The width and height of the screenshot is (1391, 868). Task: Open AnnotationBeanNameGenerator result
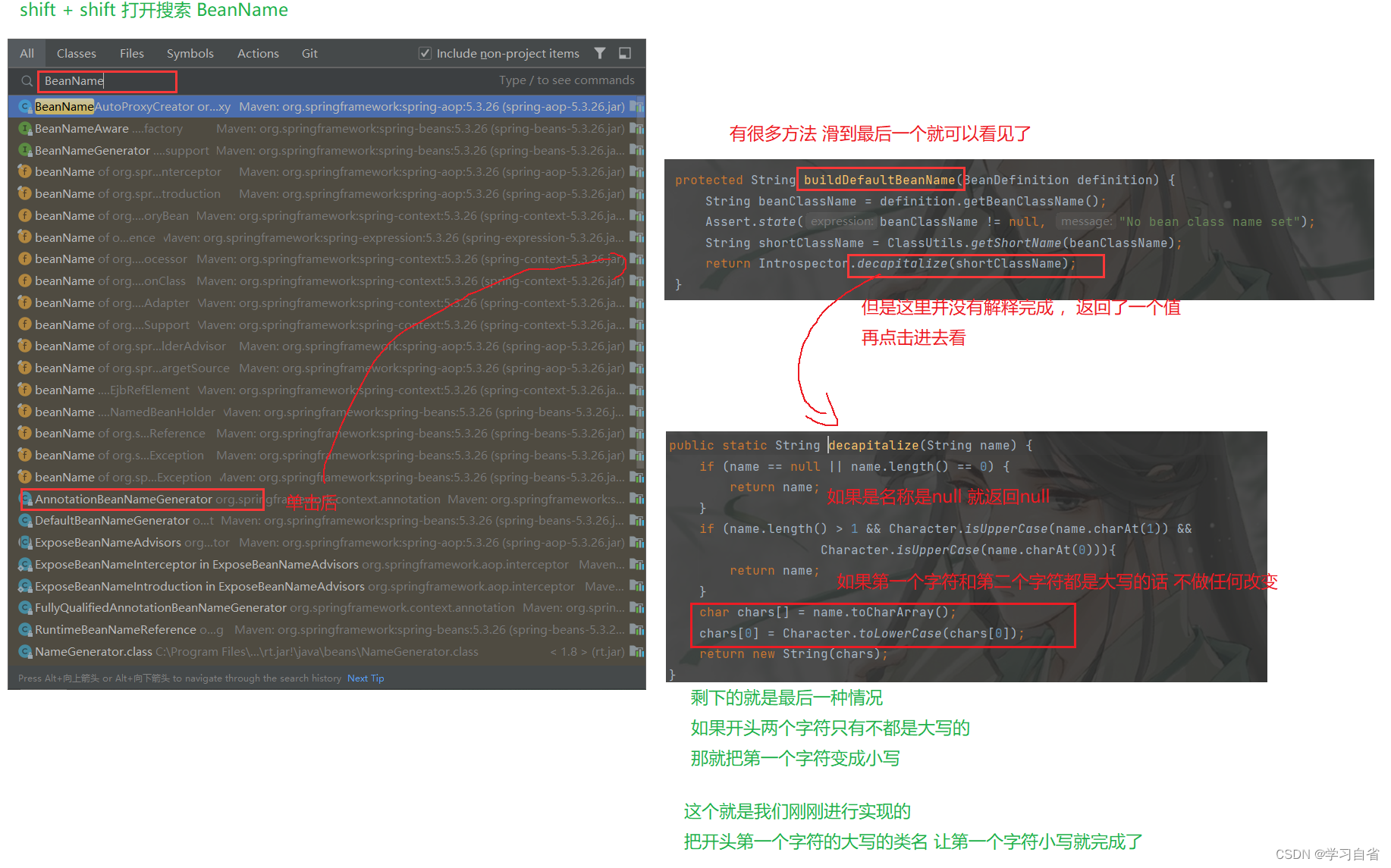click(327, 500)
